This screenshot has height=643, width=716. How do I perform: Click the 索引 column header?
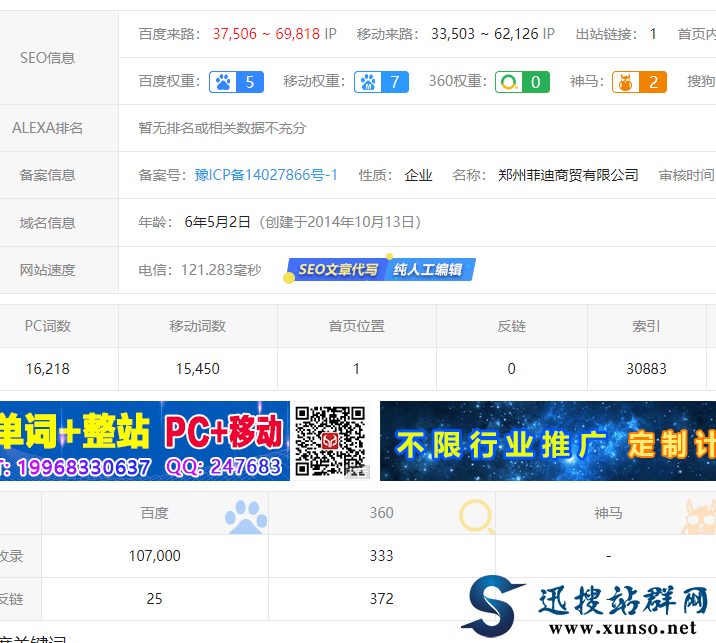click(x=646, y=326)
